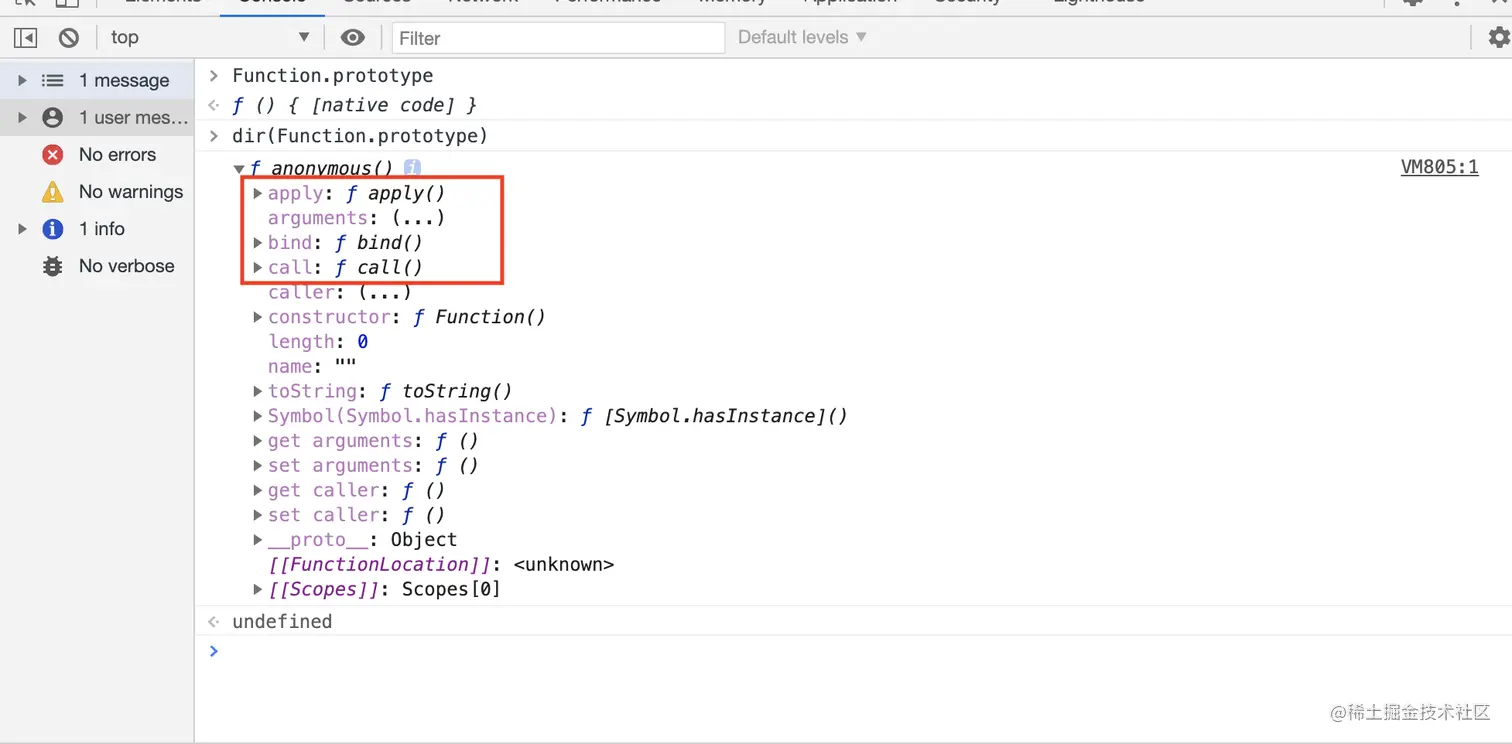Invoke the (...) getter for 'arguments'
Image resolution: width=1512 pixels, height=744 pixels.
click(418, 218)
